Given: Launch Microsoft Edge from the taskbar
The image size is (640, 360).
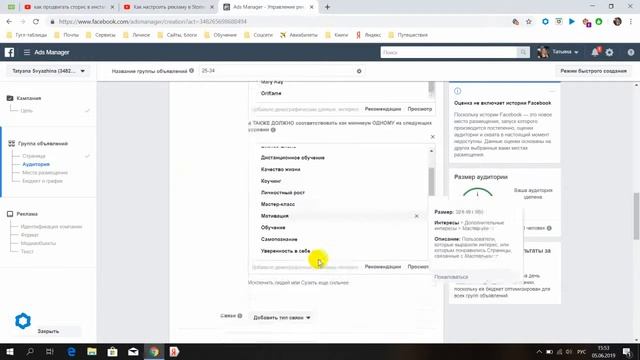Looking at the screenshot, I should 71,351.
